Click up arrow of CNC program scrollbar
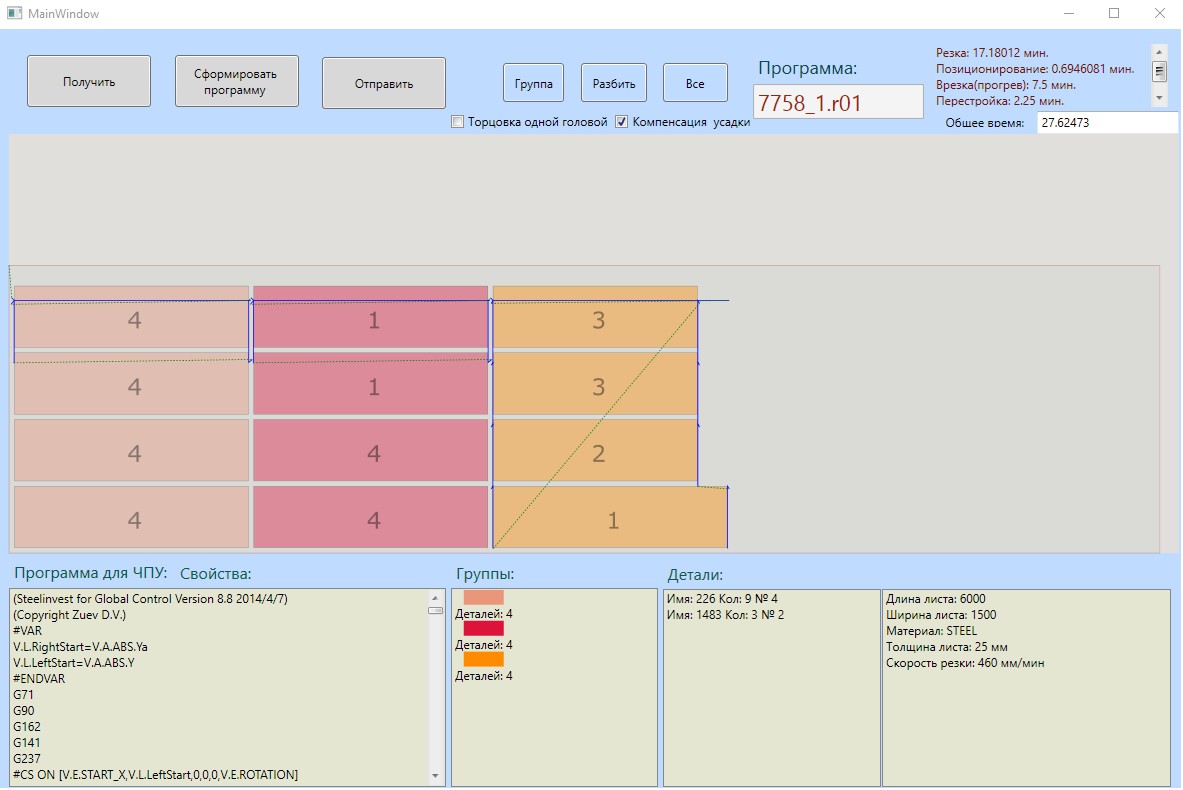This screenshot has height=790, width=1183. point(435,598)
